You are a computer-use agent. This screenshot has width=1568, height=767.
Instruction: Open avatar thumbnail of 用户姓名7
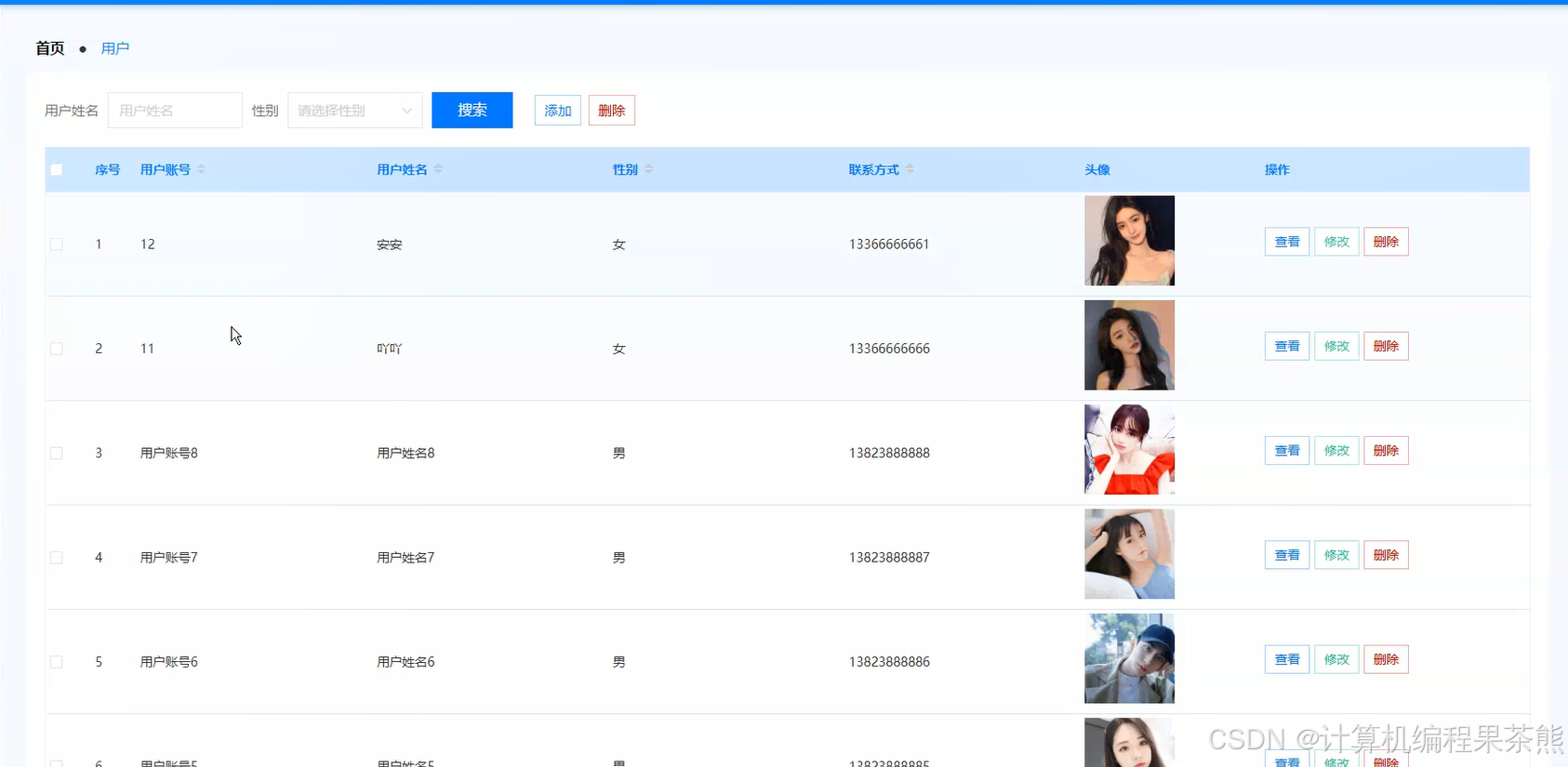[x=1129, y=554]
